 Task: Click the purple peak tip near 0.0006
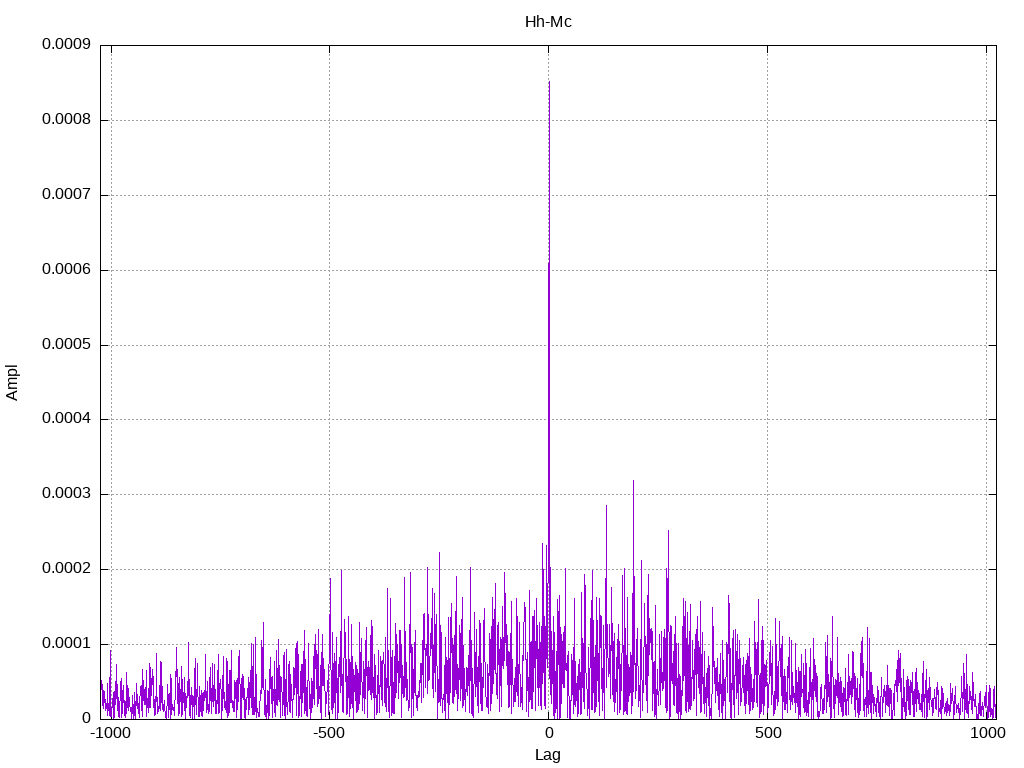(548, 264)
